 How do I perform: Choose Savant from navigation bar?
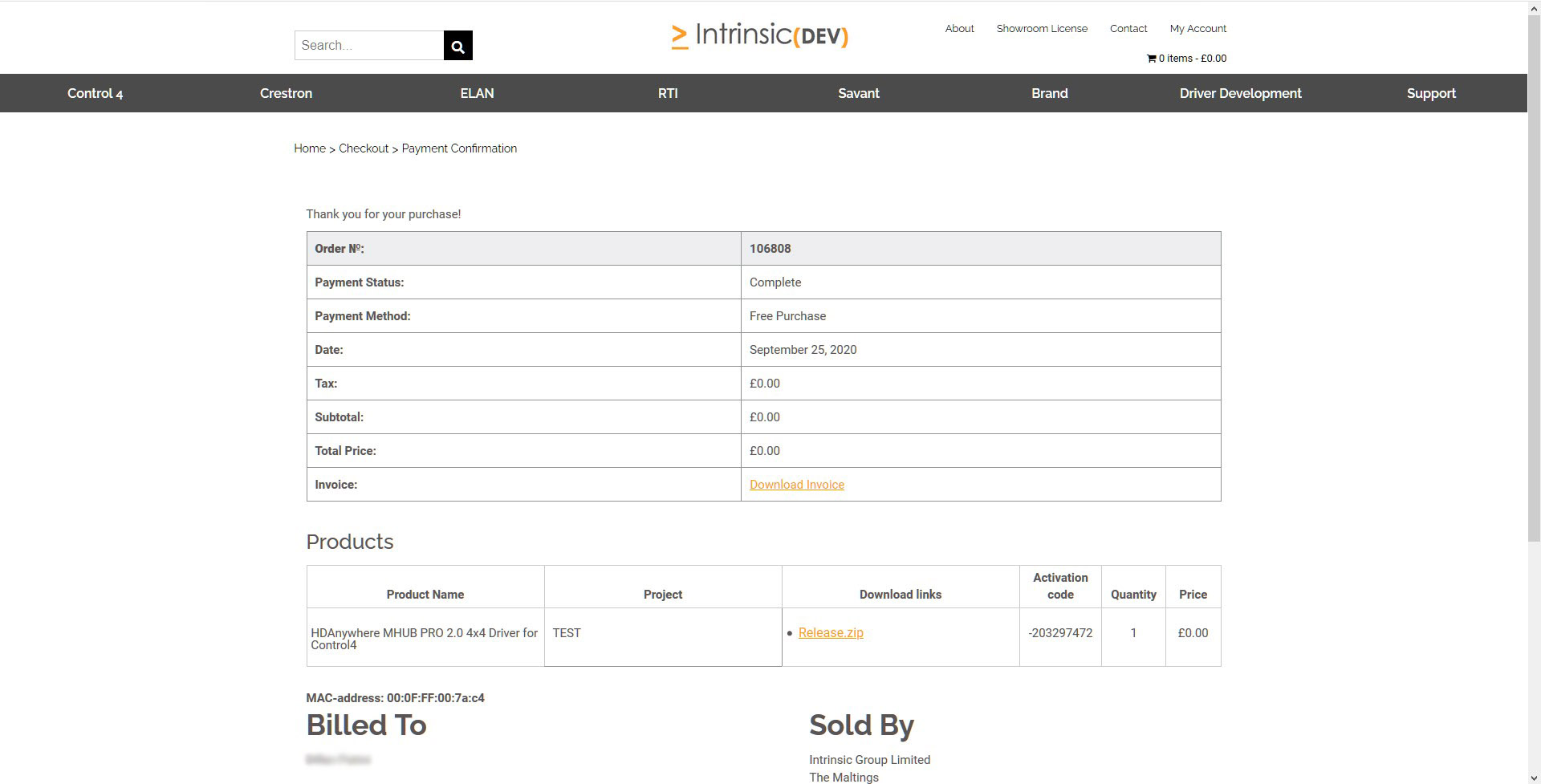coord(859,93)
